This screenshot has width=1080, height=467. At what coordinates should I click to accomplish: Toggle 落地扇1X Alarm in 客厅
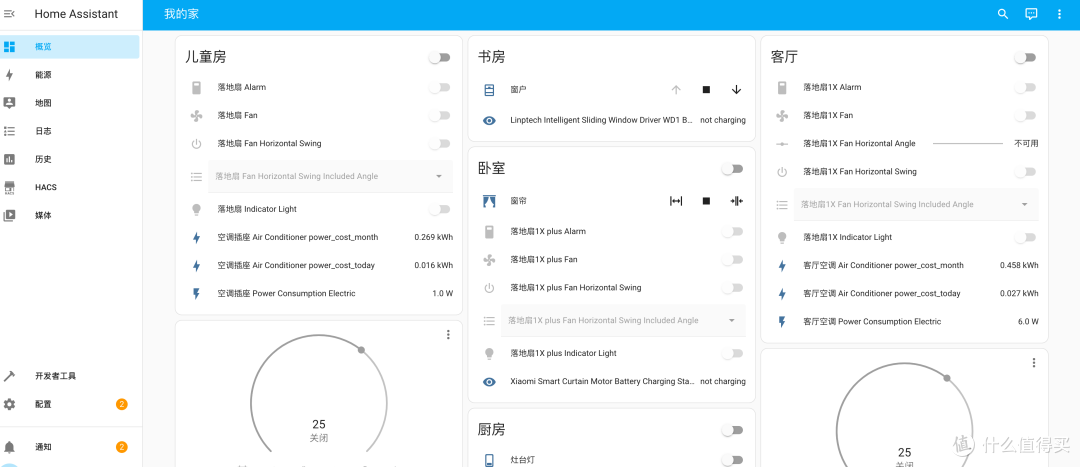click(1025, 87)
